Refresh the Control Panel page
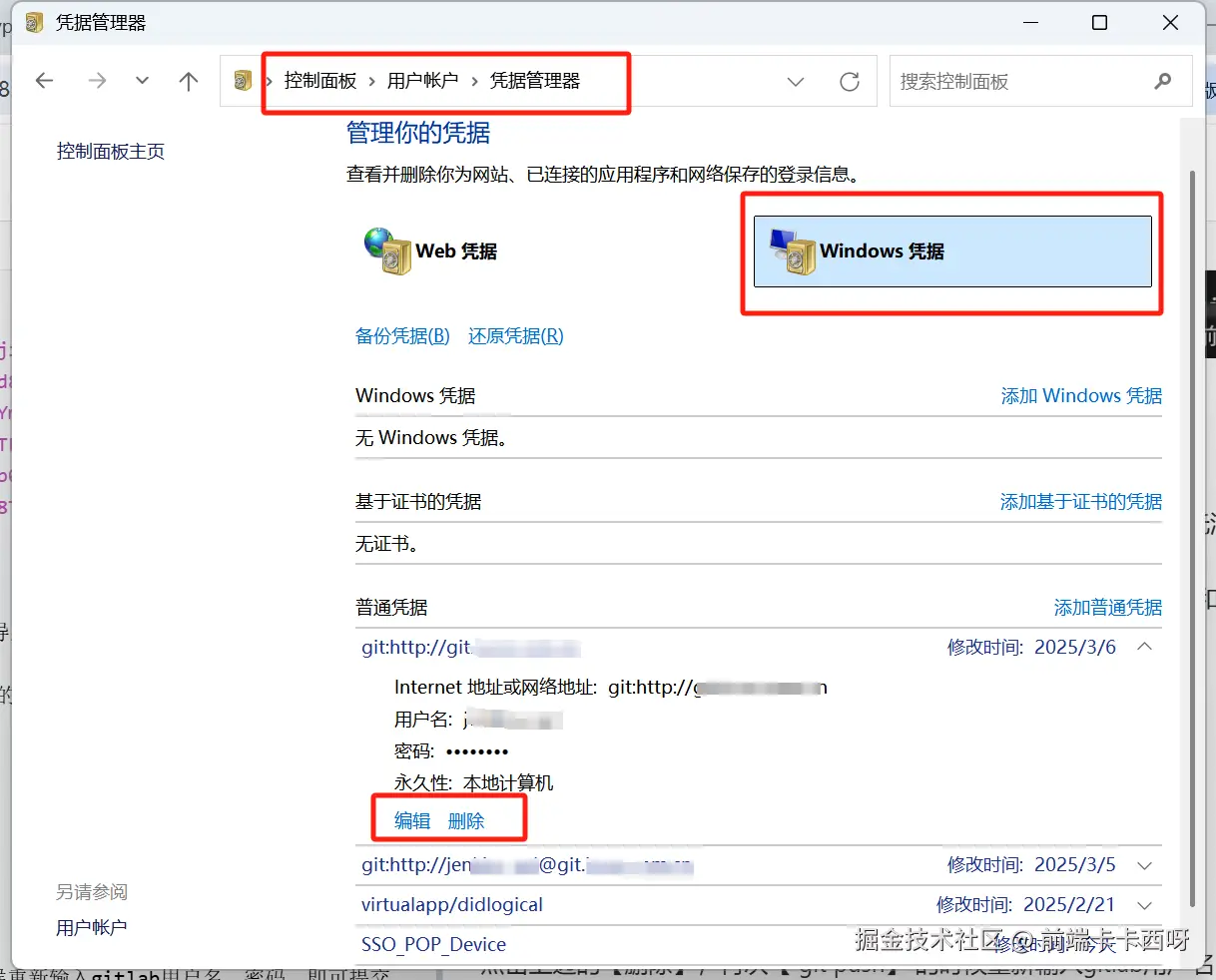This screenshot has width=1216, height=980. [x=850, y=82]
